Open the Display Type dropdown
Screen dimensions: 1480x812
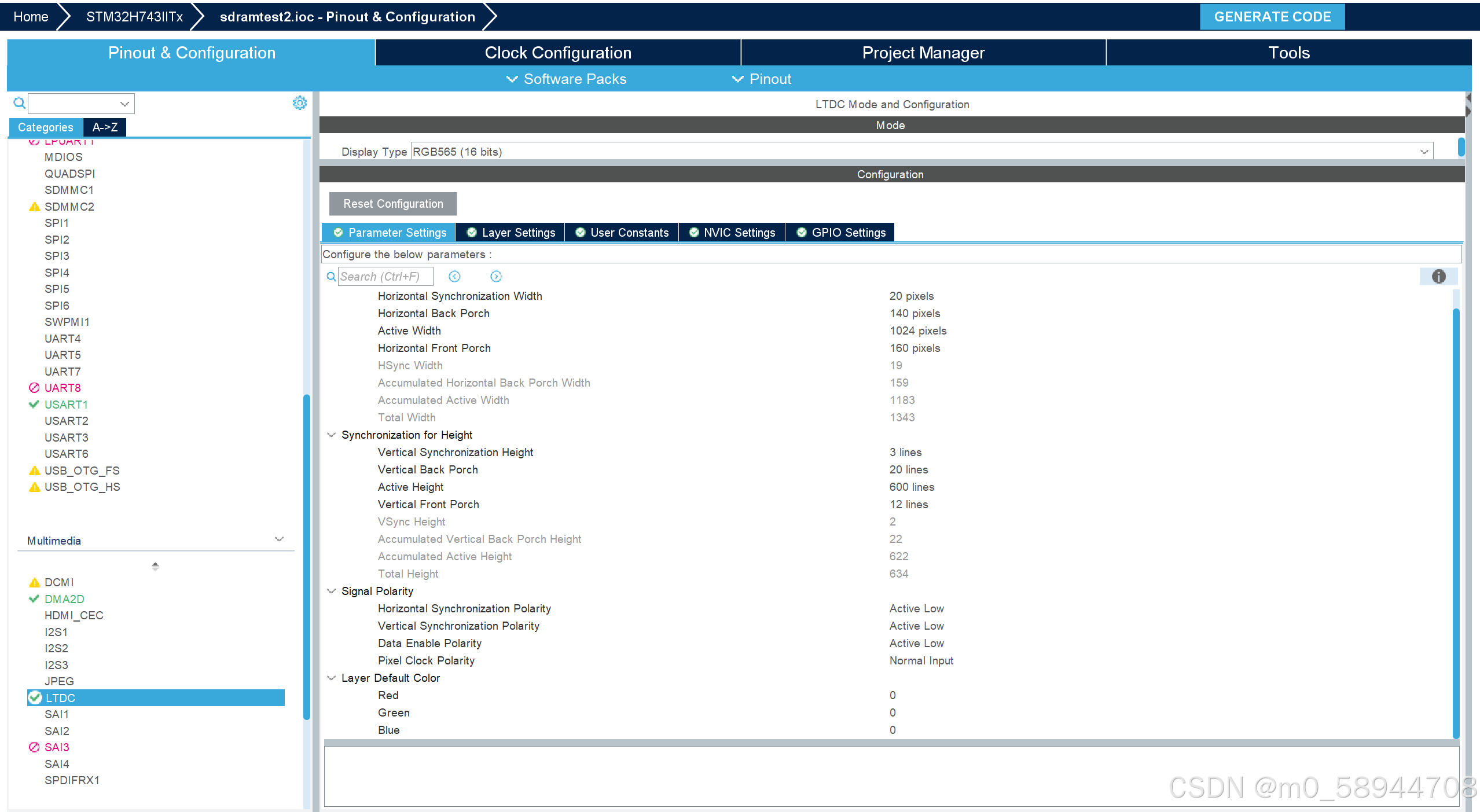(x=1423, y=152)
